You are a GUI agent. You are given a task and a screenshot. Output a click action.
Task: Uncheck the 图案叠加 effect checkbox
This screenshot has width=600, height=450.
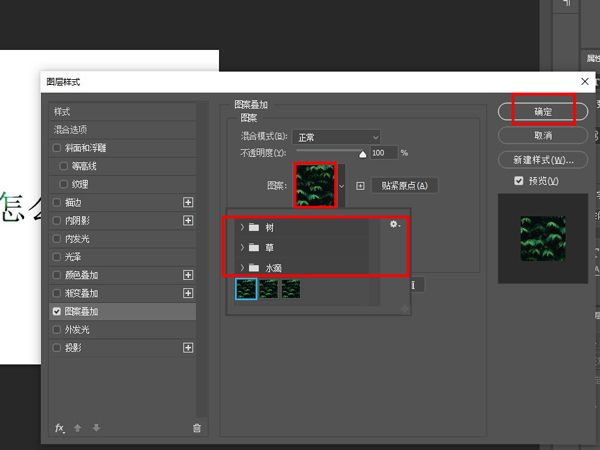click(57, 311)
